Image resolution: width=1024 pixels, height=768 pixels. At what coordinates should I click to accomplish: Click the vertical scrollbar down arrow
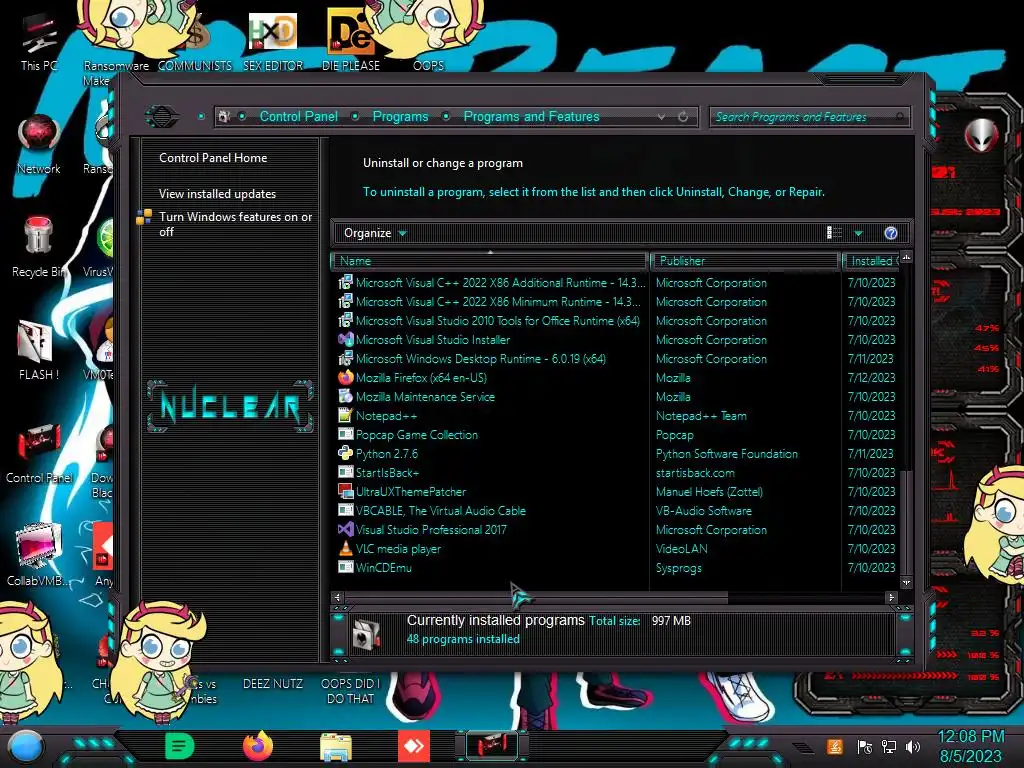(906, 583)
